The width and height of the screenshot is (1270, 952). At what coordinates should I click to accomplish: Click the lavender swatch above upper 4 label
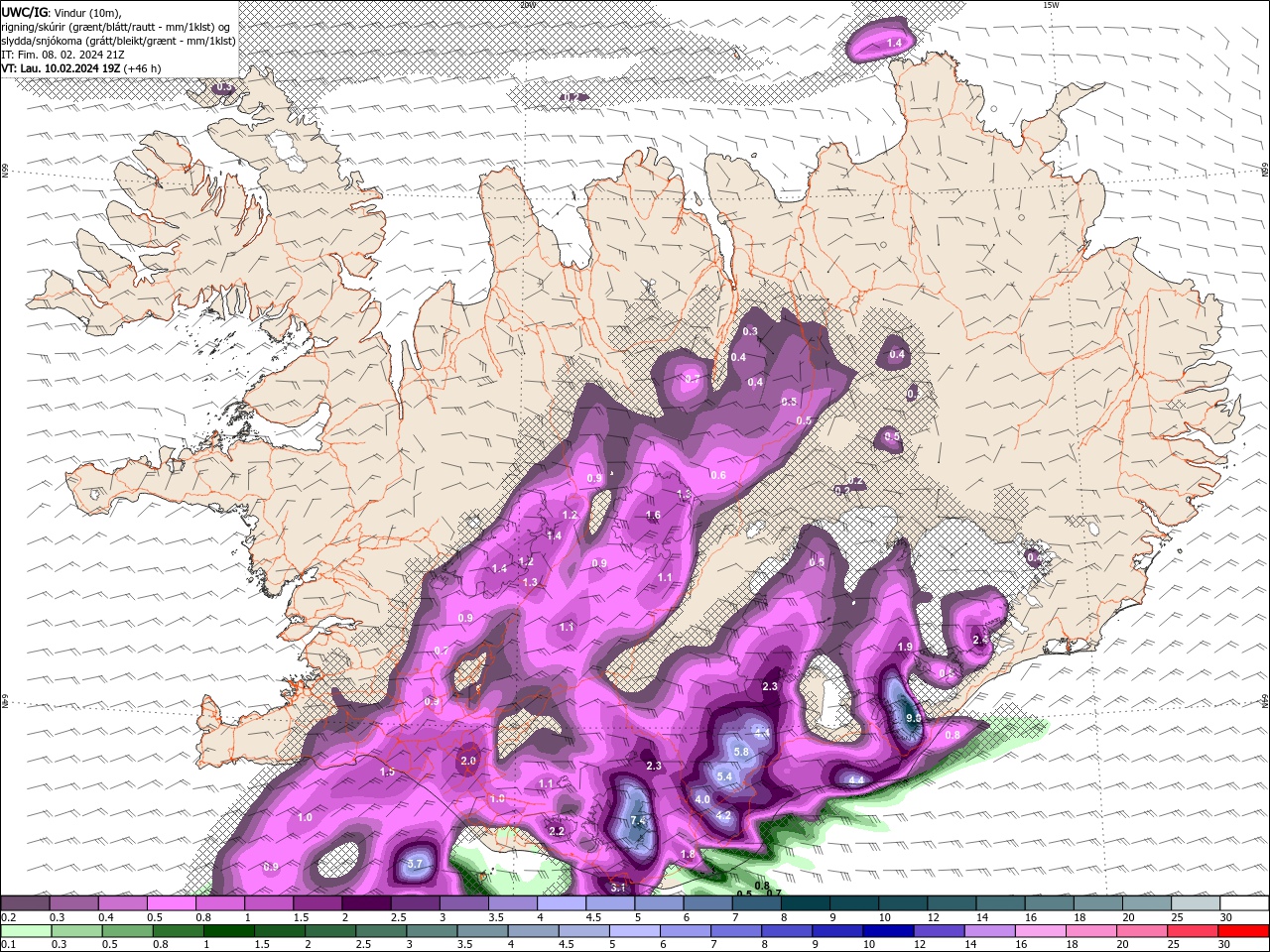pyautogui.click(x=561, y=903)
